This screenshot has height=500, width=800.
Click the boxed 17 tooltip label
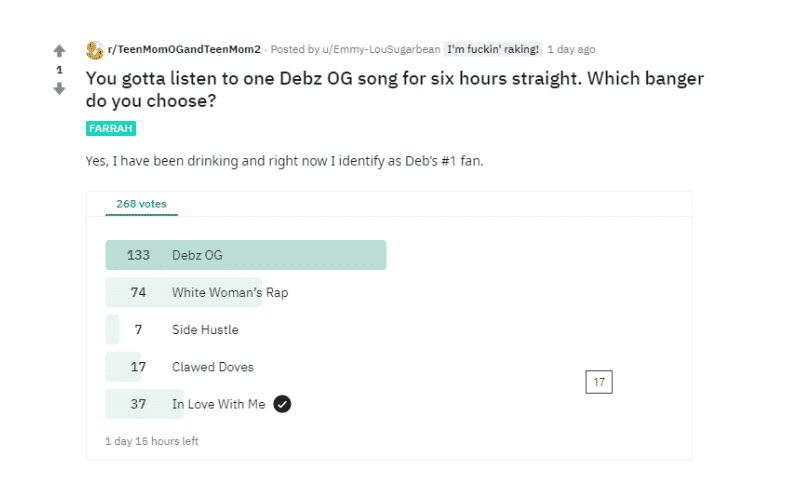point(599,382)
